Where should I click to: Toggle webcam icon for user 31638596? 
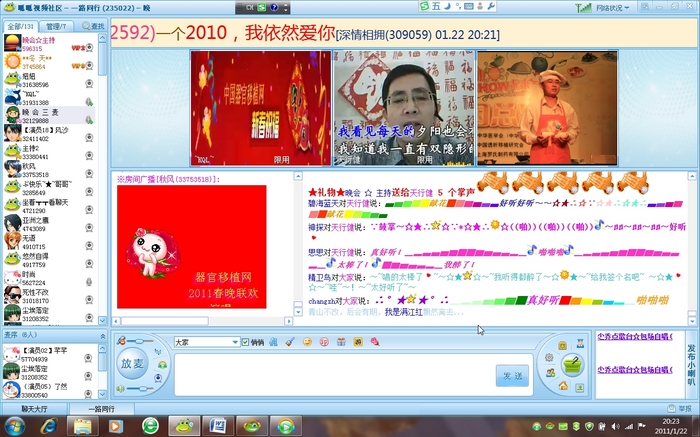89,83
